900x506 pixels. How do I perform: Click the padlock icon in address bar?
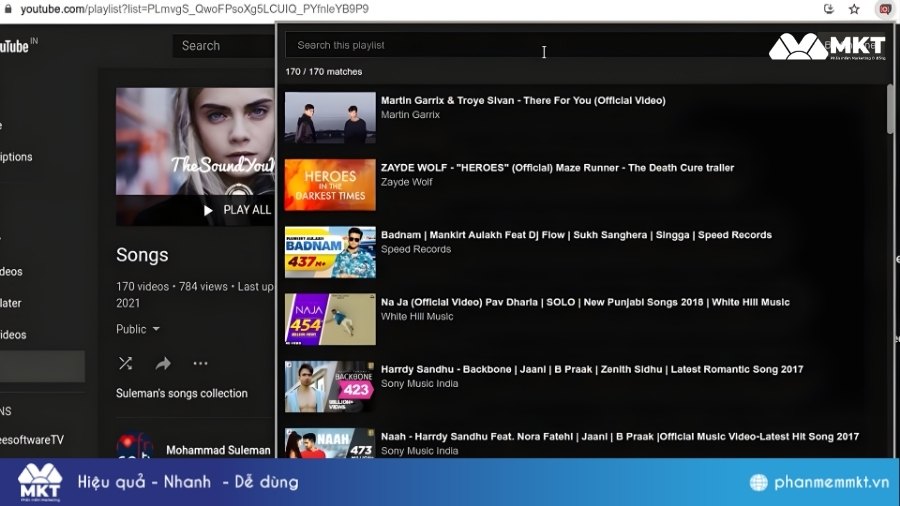pos(7,9)
